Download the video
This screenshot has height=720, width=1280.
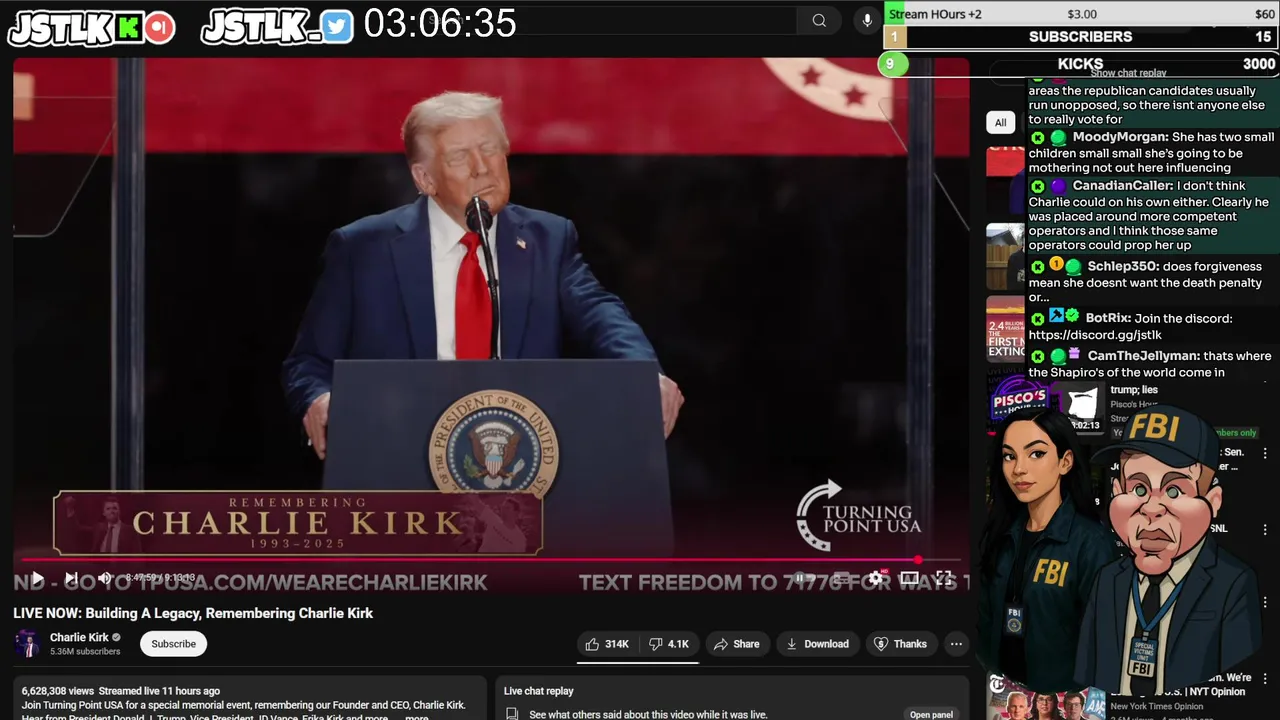(x=817, y=644)
